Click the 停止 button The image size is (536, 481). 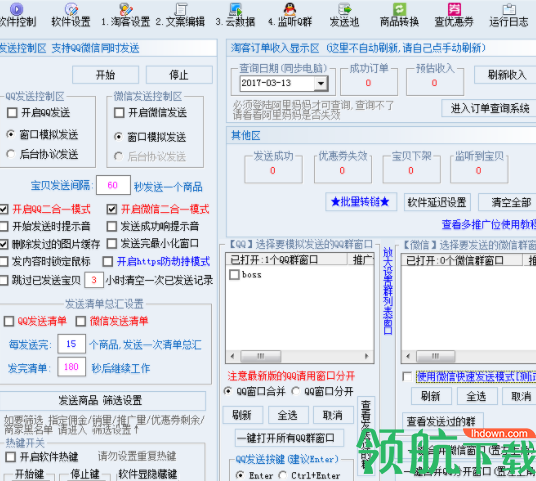[x=179, y=75]
